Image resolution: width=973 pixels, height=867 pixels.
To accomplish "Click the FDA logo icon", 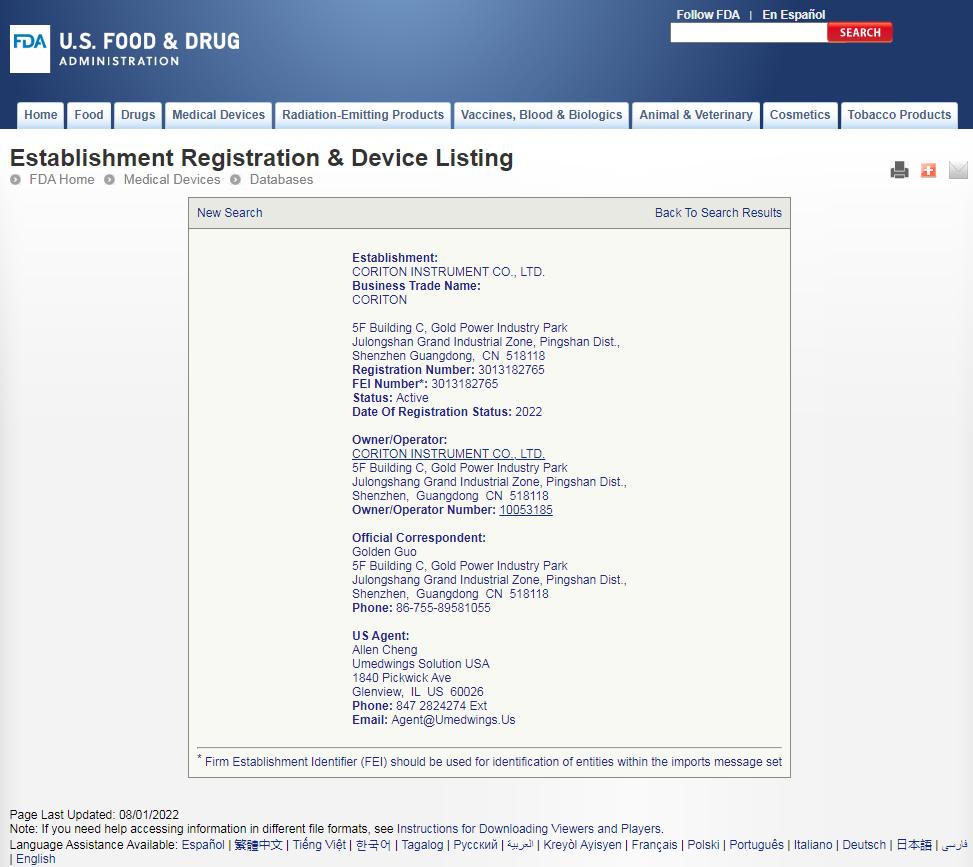I will tap(30, 49).
